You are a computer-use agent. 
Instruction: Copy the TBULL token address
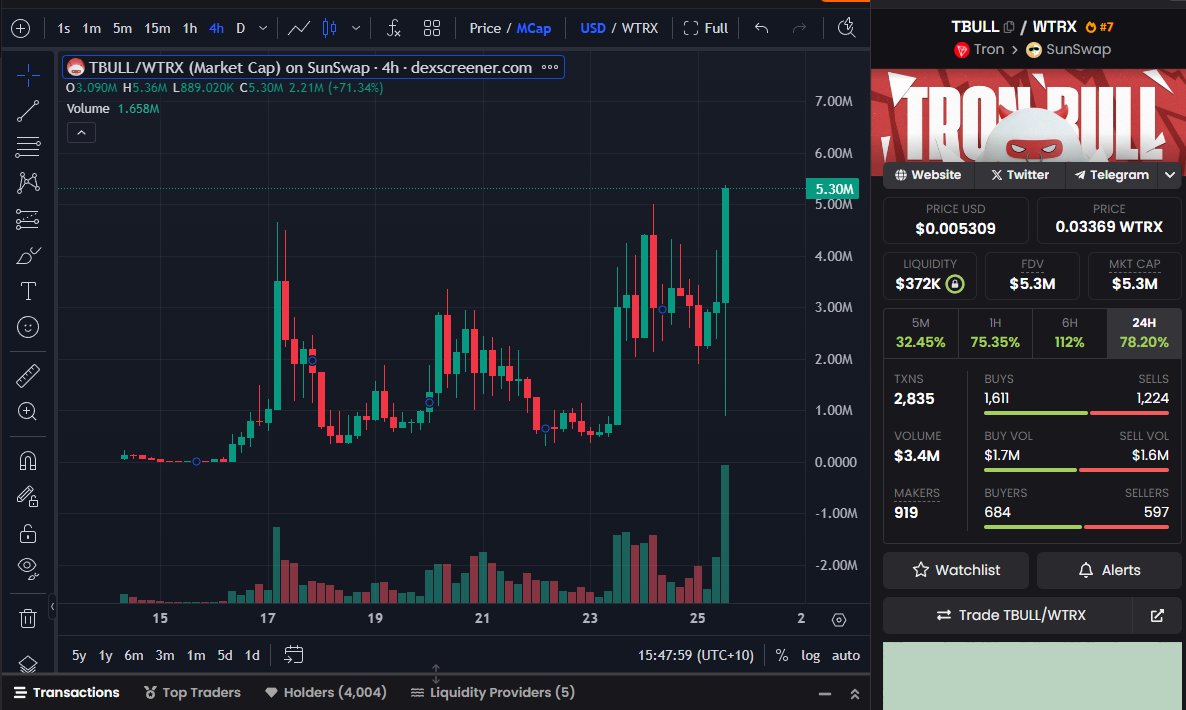[x=1009, y=27]
